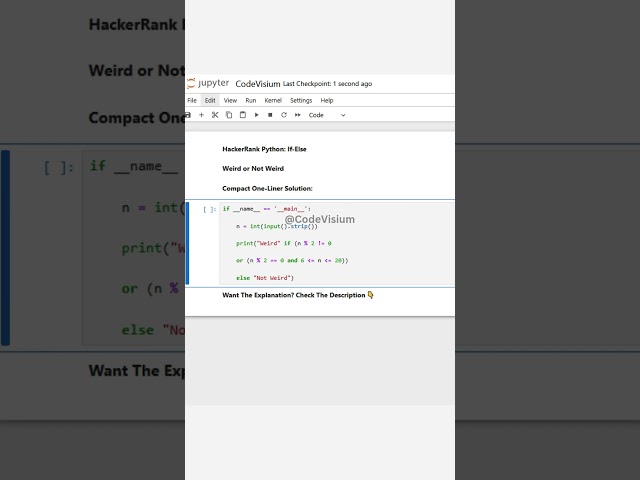This screenshot has height=480, width=640.
Task: Restart kernel and run all cells
Action: [x=298, y=115]
